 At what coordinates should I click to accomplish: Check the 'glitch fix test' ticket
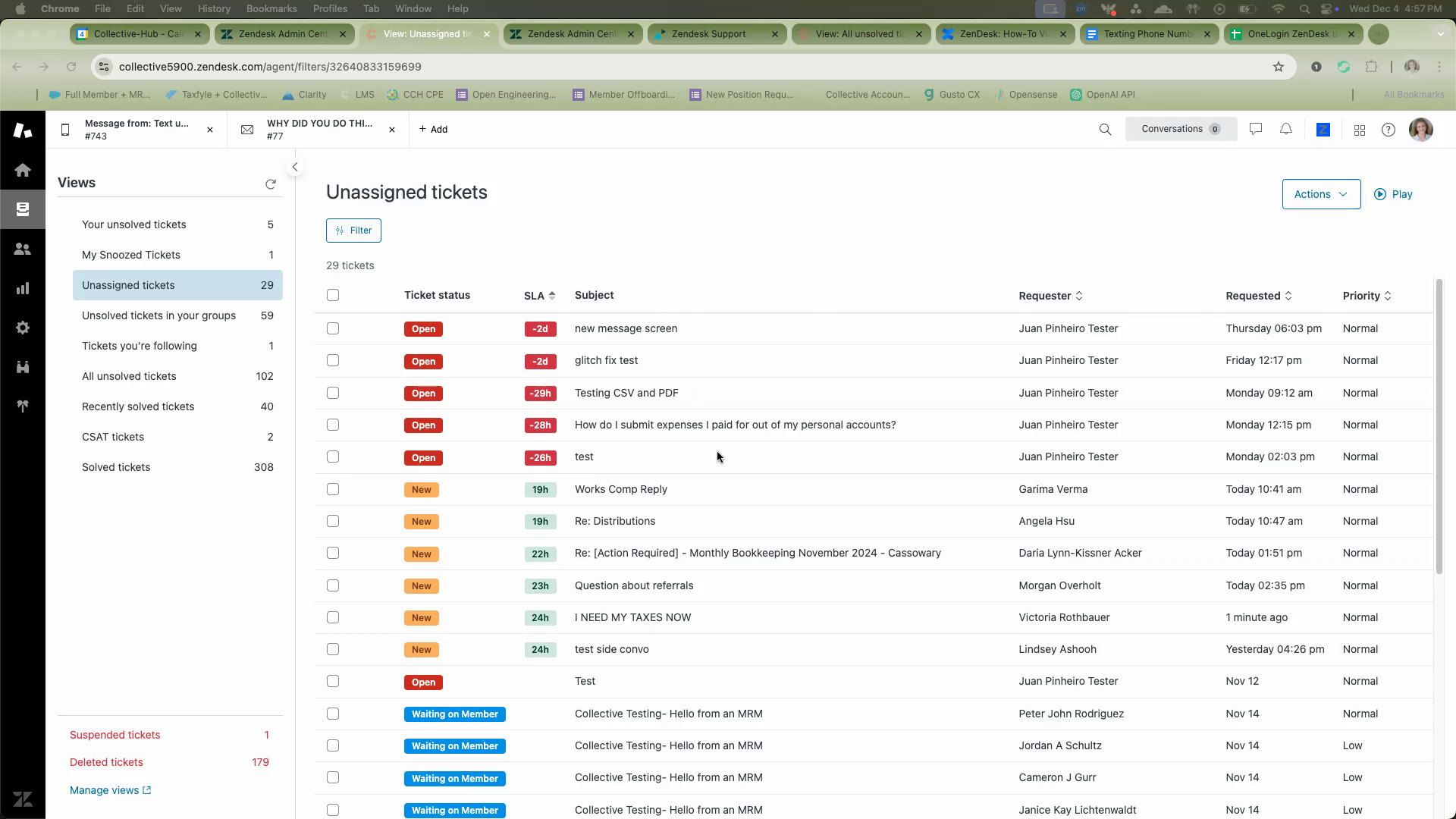[x=333, y=360]
